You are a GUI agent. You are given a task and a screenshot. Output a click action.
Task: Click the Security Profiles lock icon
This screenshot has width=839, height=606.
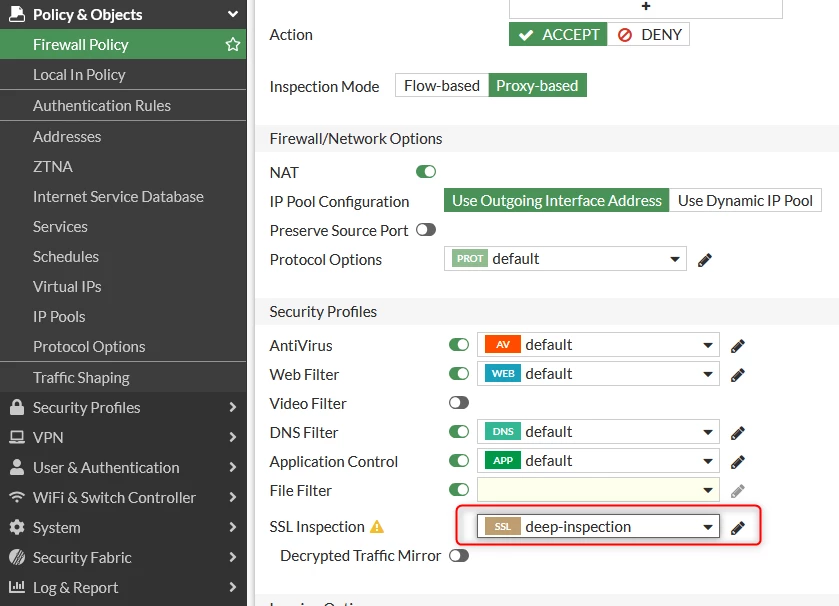tap(17, 407)
